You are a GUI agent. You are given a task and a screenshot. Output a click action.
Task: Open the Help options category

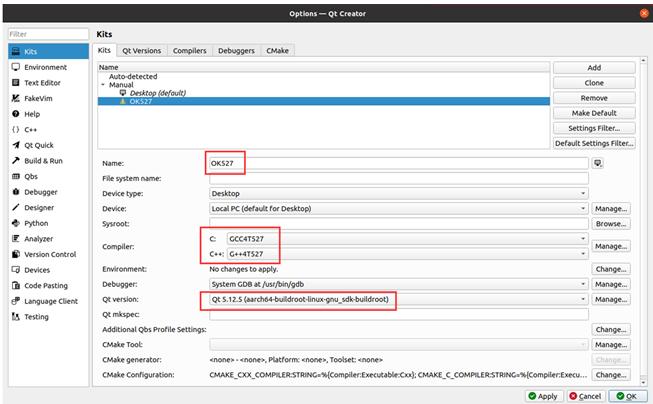[x=48, y=114]
